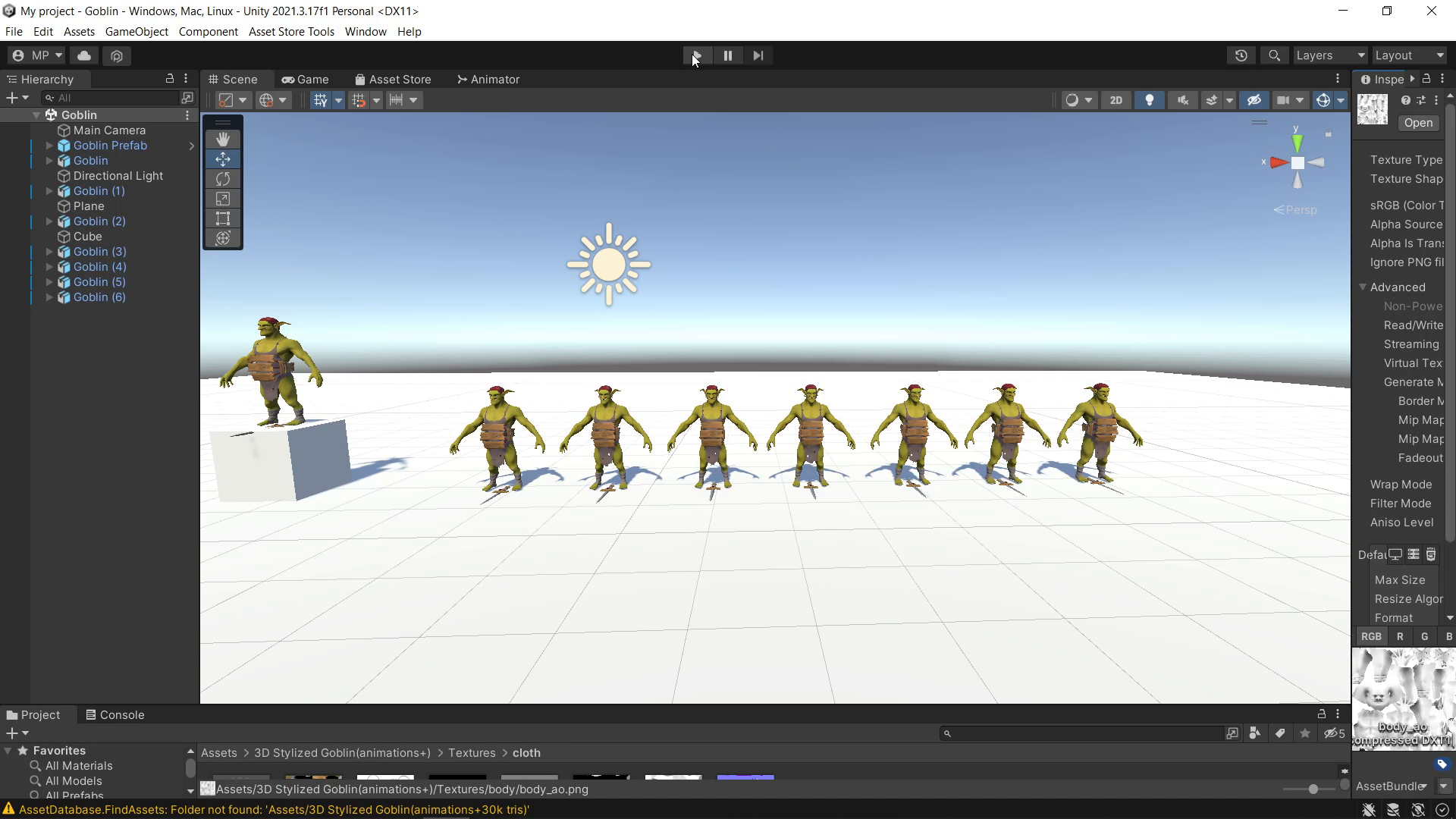This screenshot has height=819, width=1456.
Task: Switch to the Game tab
Action: click(x=305, y=80)
